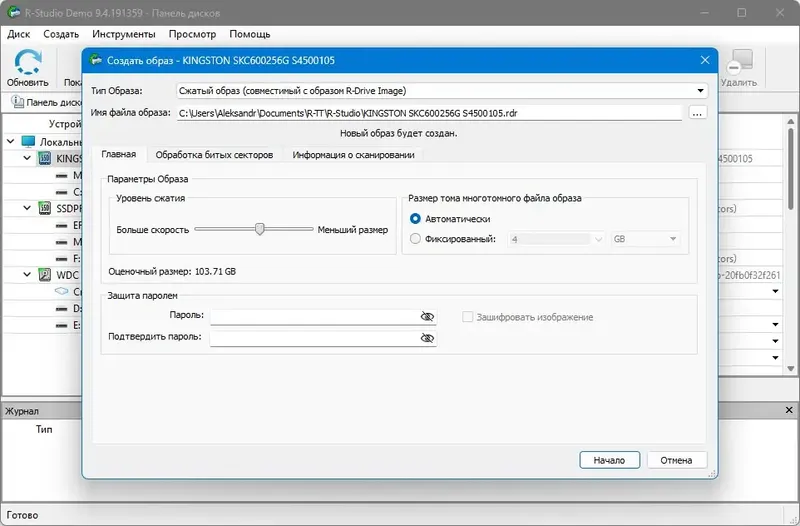Click the Удалить toolbar icon
Viewport: 800px width, 526px height.
[739, 62]
